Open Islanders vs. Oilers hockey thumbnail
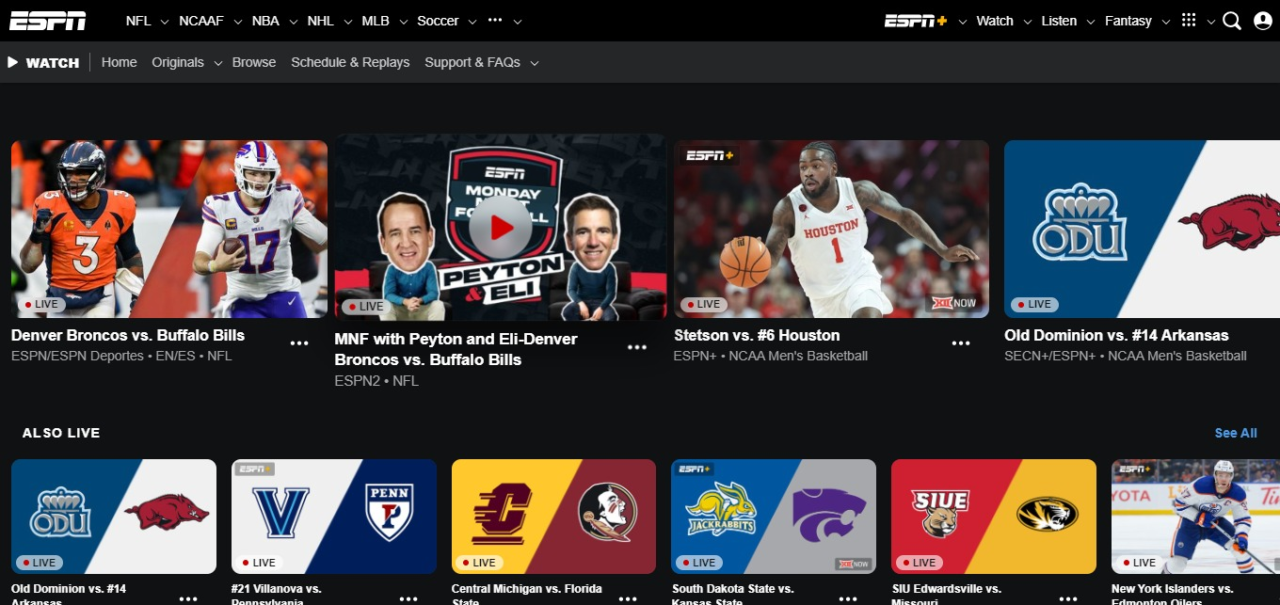Image resolution: width=1280 pixels, height=605 pixels. pyautogui.click(x=1196, y=516)
